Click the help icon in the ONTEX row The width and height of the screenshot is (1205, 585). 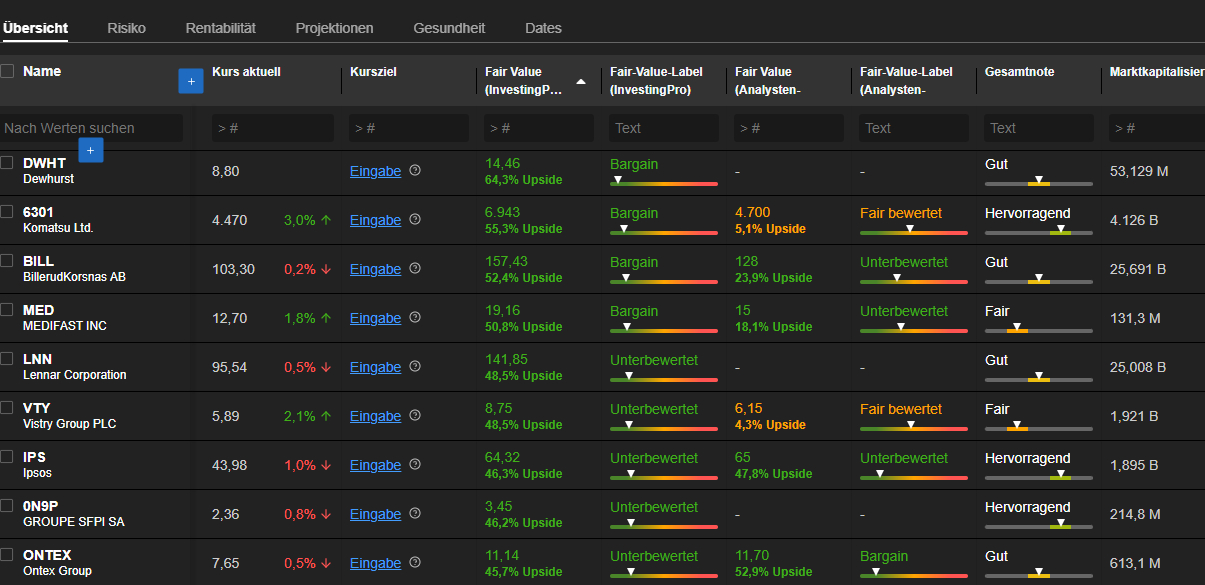click(x=415, y=562)
